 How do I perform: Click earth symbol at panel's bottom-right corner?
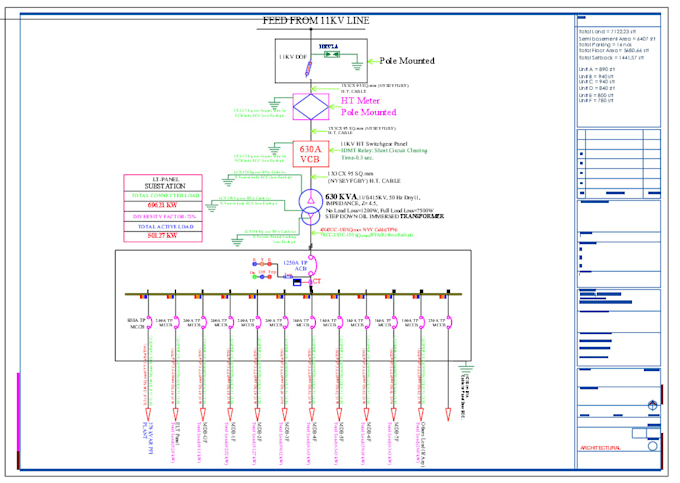point(466,369)
